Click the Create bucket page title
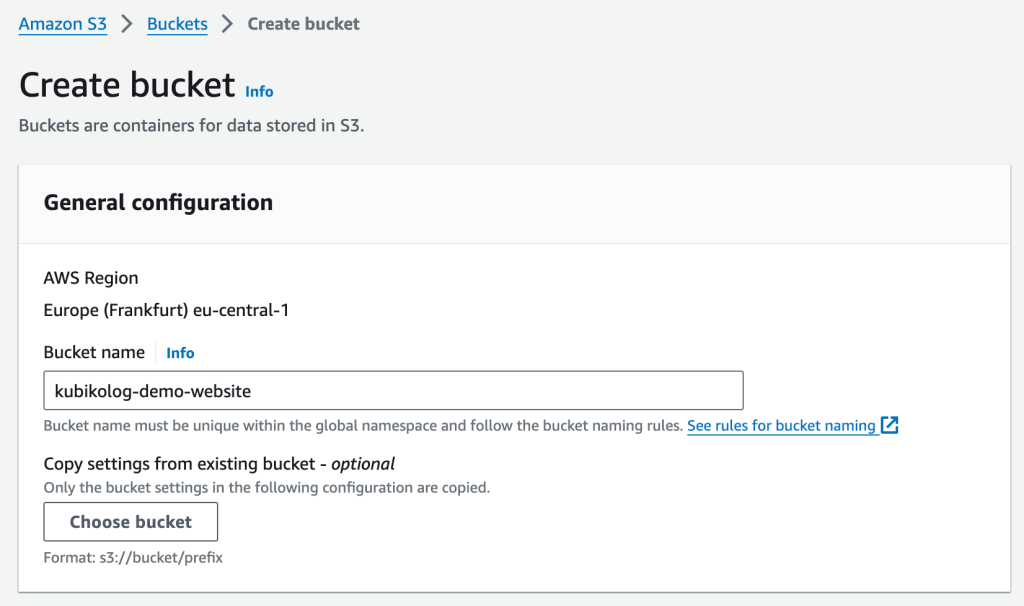Viewport: 1024px width, 606px height. 127,85
